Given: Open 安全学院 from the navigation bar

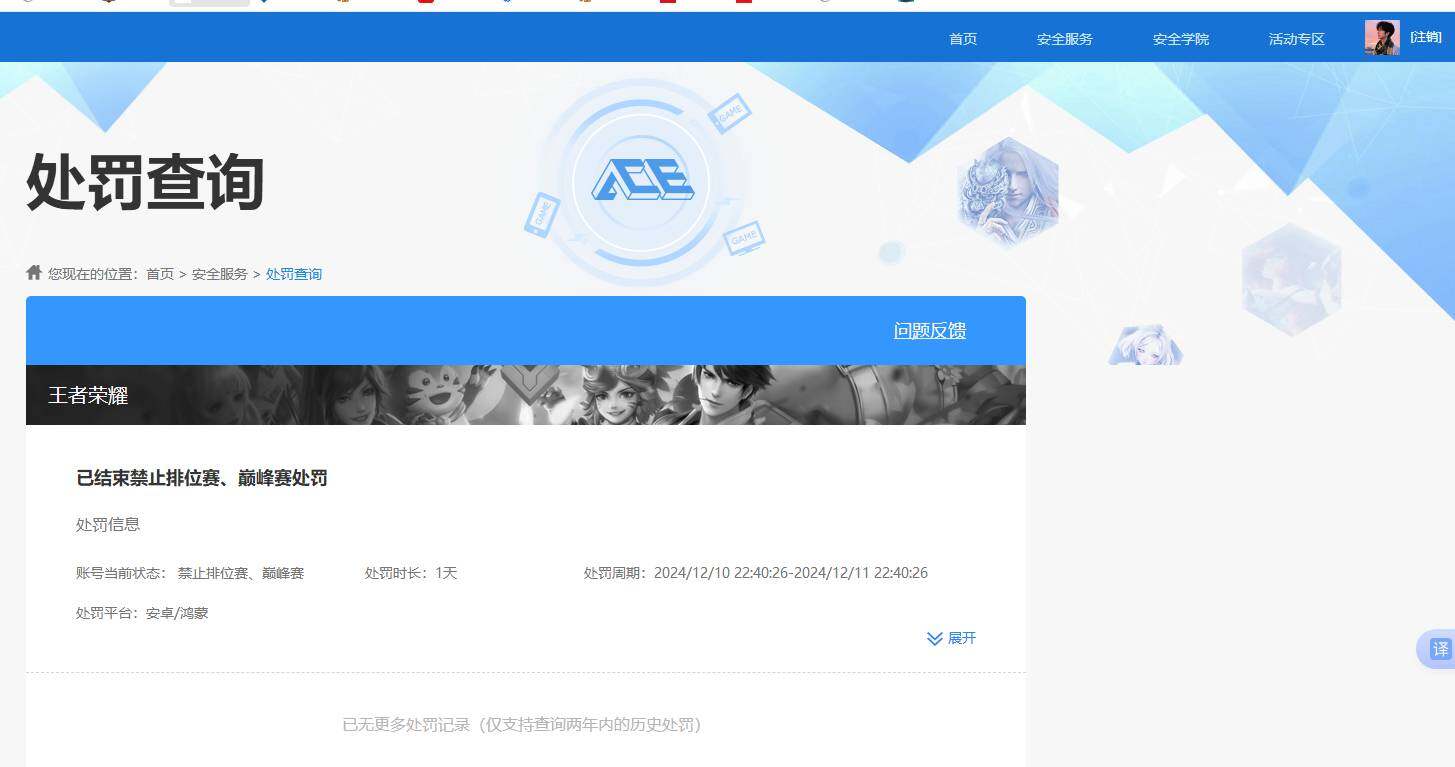Looking at the screenshot, I should 1180,39.
